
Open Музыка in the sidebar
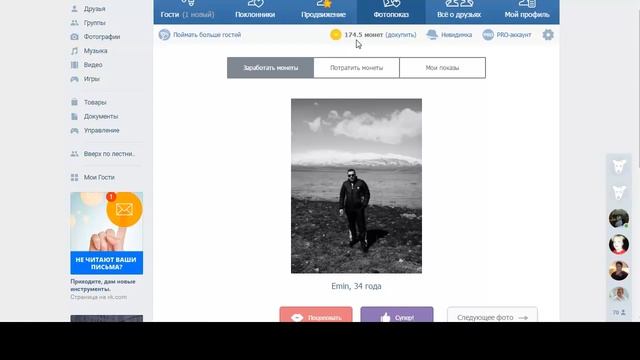pyautogui.click(x=96, y=51)
